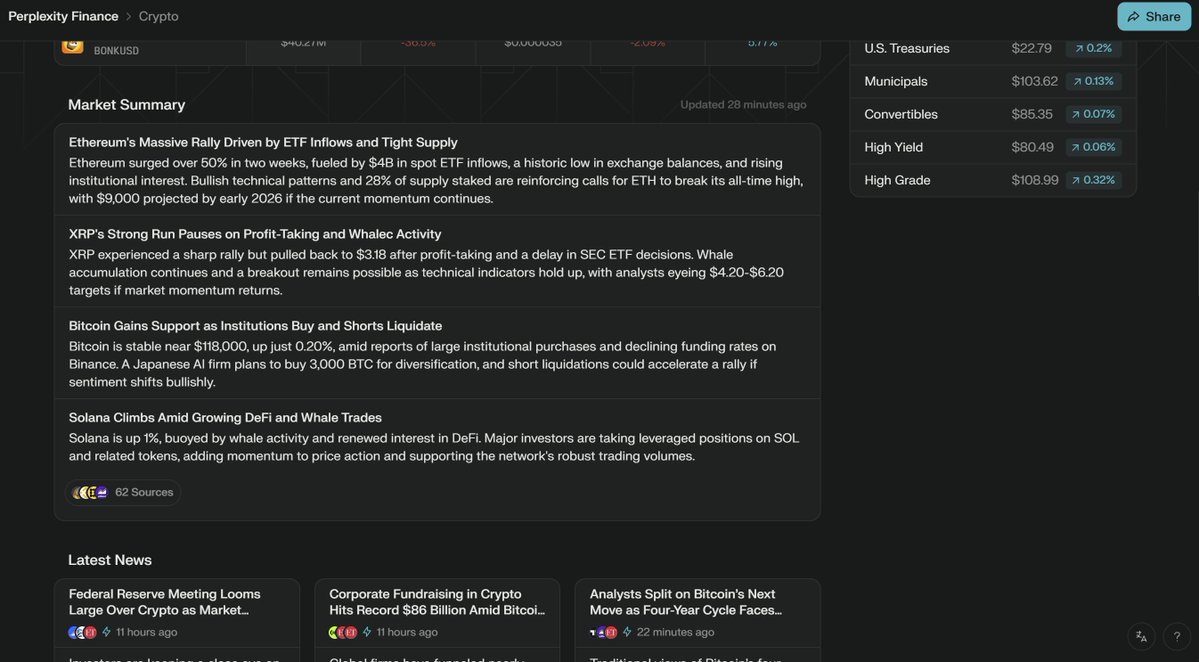
Task: Click the $103.62 Municipals price
Action: click(1035, 81)
